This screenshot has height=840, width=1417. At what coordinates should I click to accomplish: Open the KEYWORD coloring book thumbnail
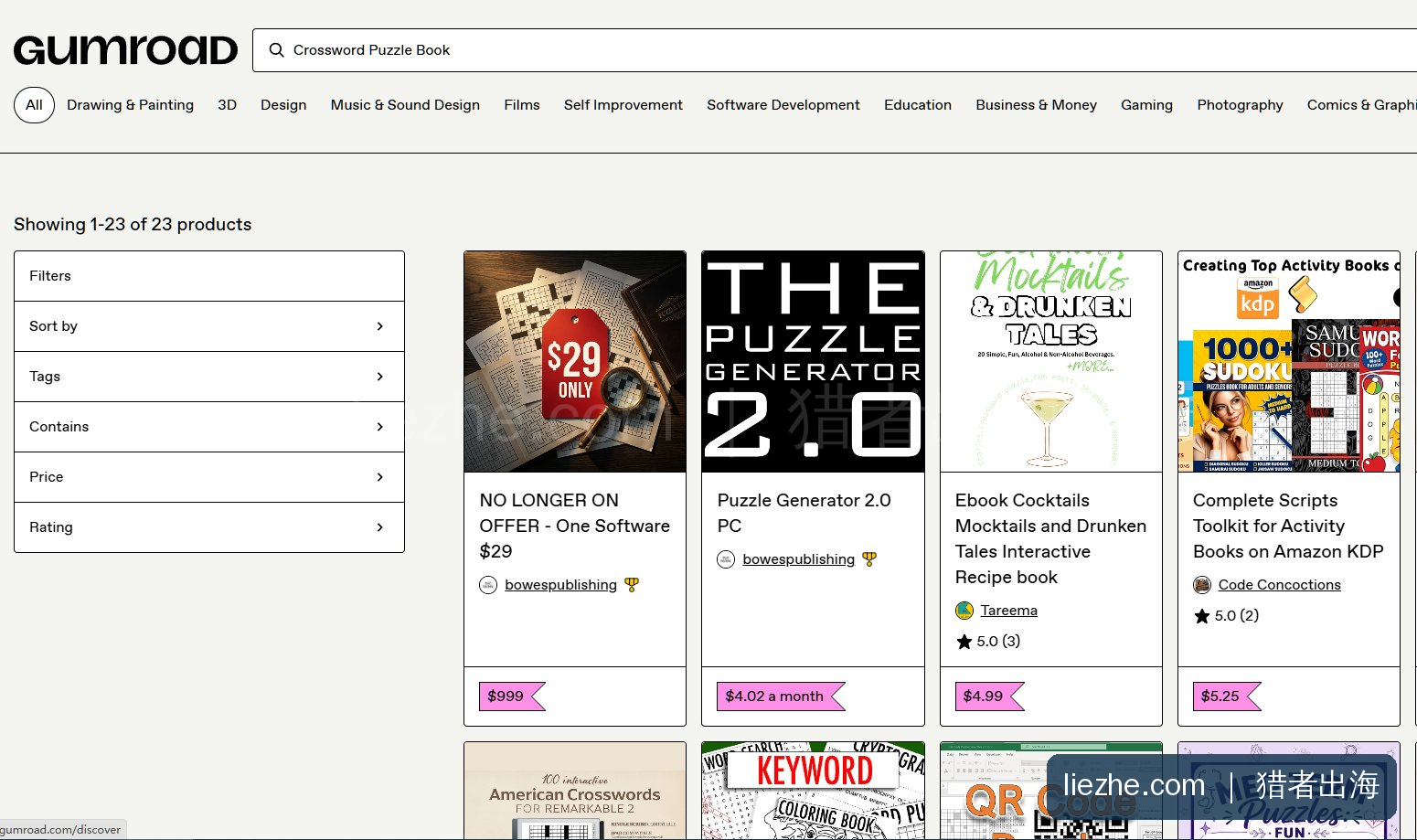click(813, 792)
